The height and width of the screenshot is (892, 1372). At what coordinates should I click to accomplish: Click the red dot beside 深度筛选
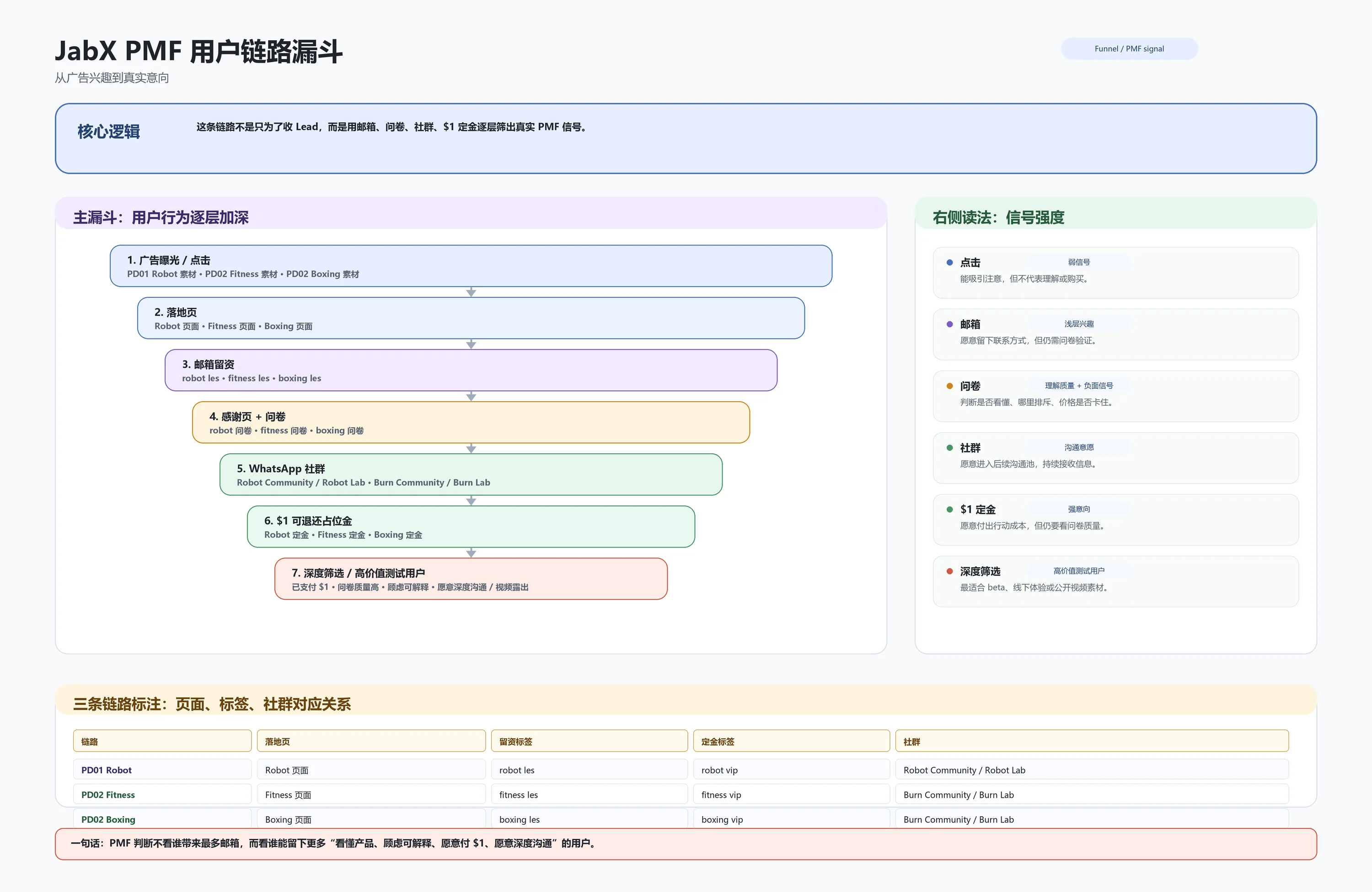[949, 571]
